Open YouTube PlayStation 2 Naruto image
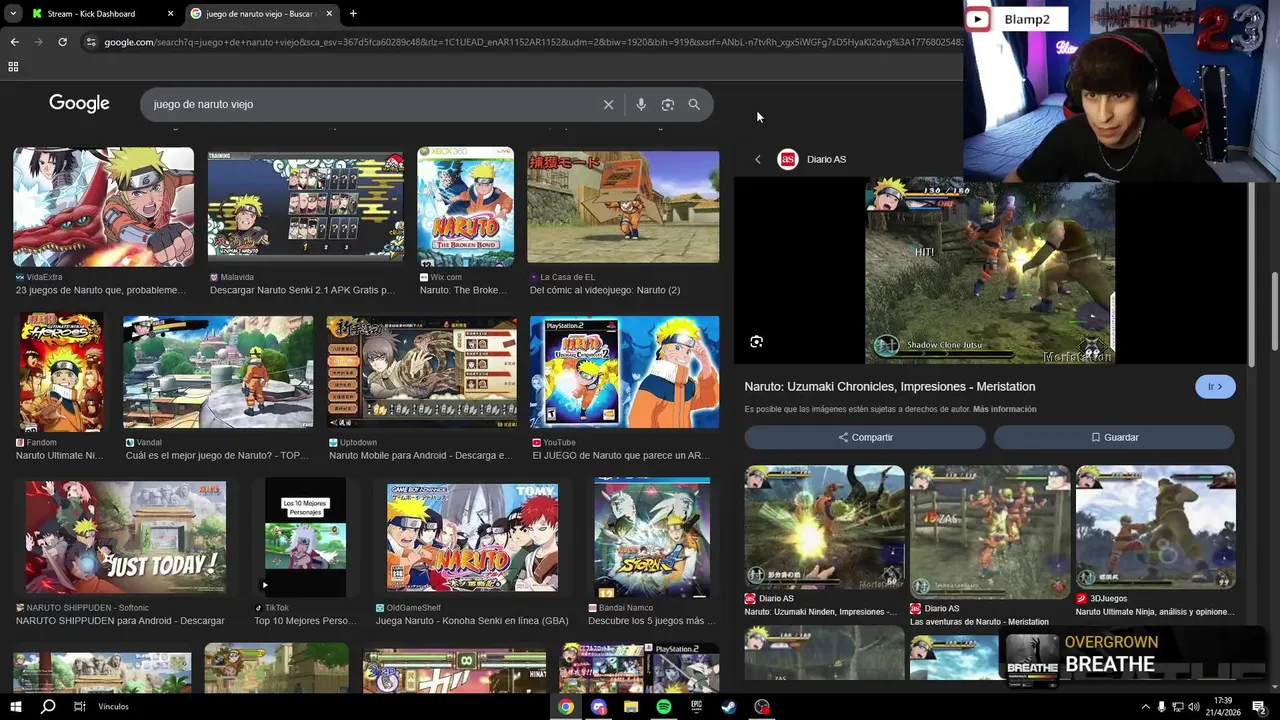The width and height of the screenshot is (1280, 720). tap(624, 372)
